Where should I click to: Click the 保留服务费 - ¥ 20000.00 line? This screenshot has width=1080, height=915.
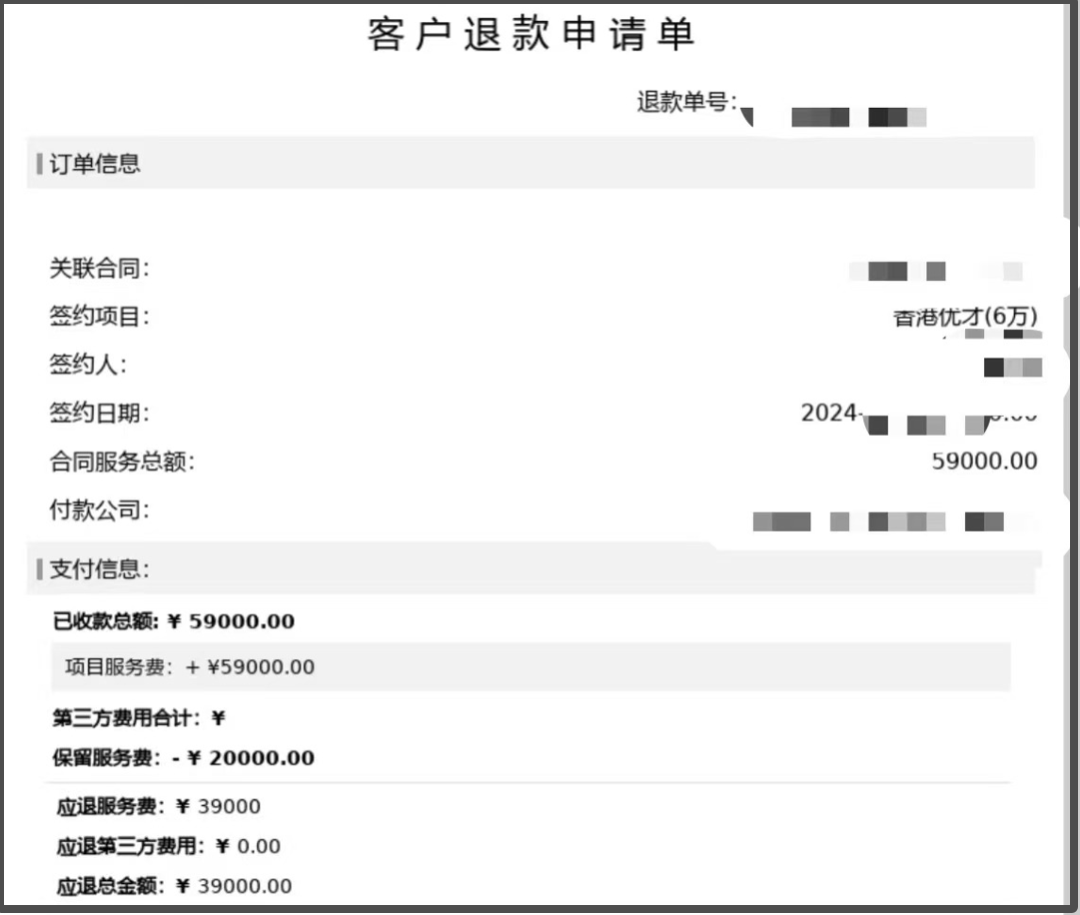click(184, 758)
